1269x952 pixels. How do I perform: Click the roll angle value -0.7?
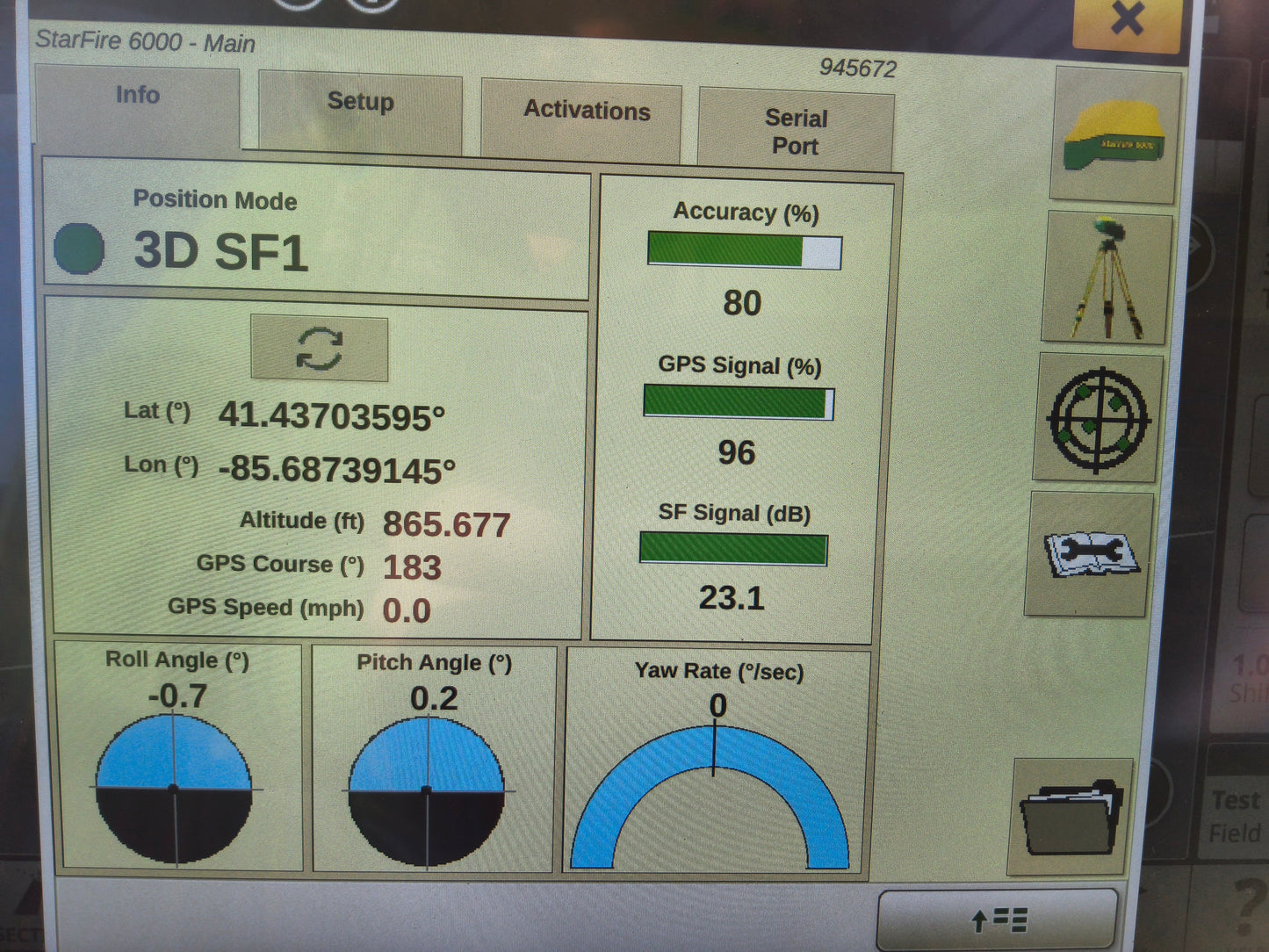coord(177,696)
